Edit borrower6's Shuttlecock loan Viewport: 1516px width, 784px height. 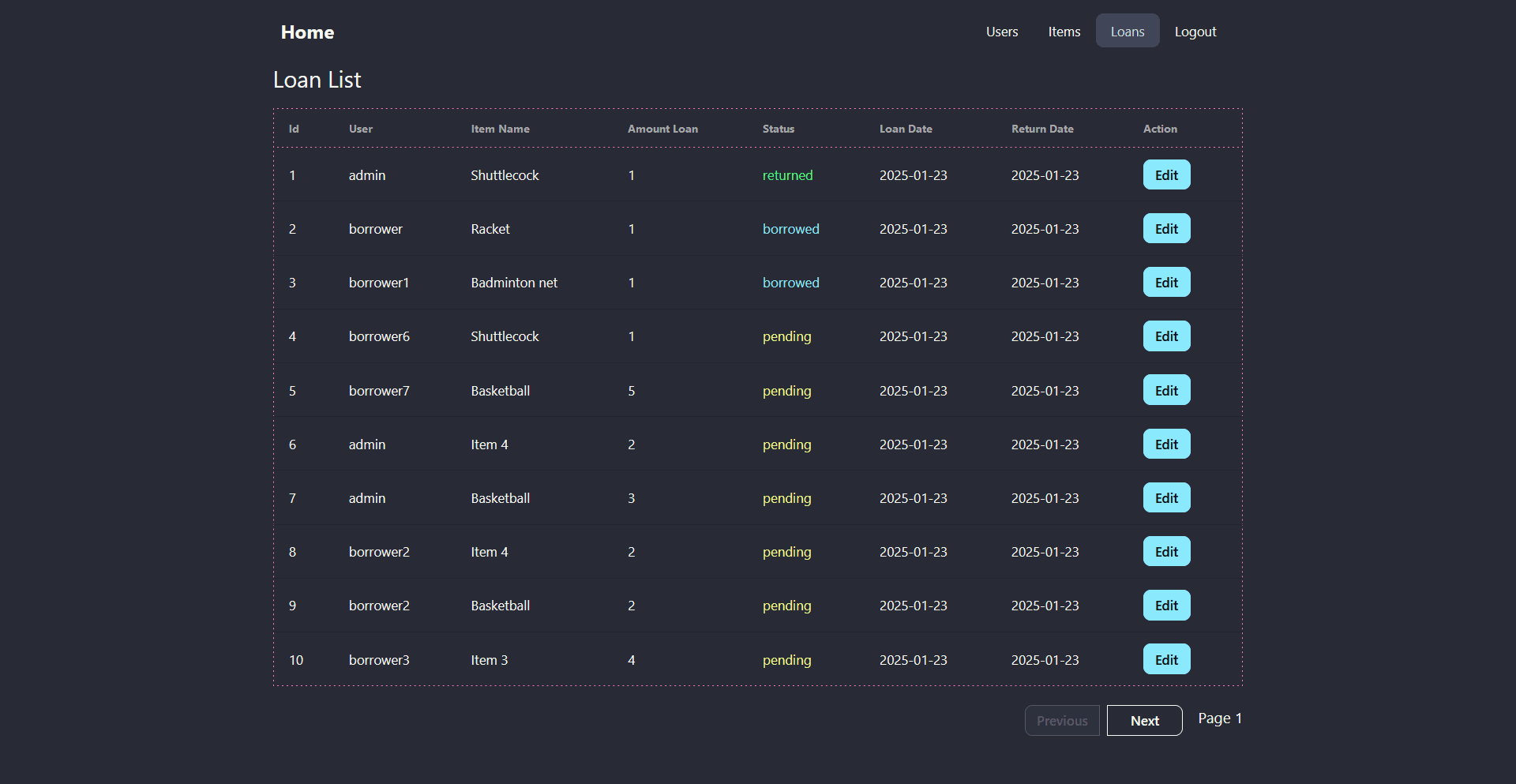coord(1166,336)
